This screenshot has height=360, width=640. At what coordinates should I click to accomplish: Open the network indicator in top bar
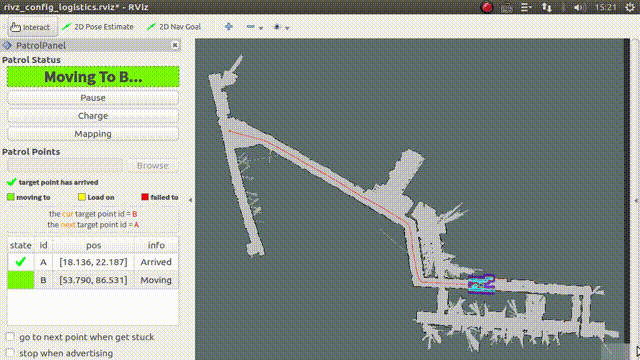coord(547,7)
